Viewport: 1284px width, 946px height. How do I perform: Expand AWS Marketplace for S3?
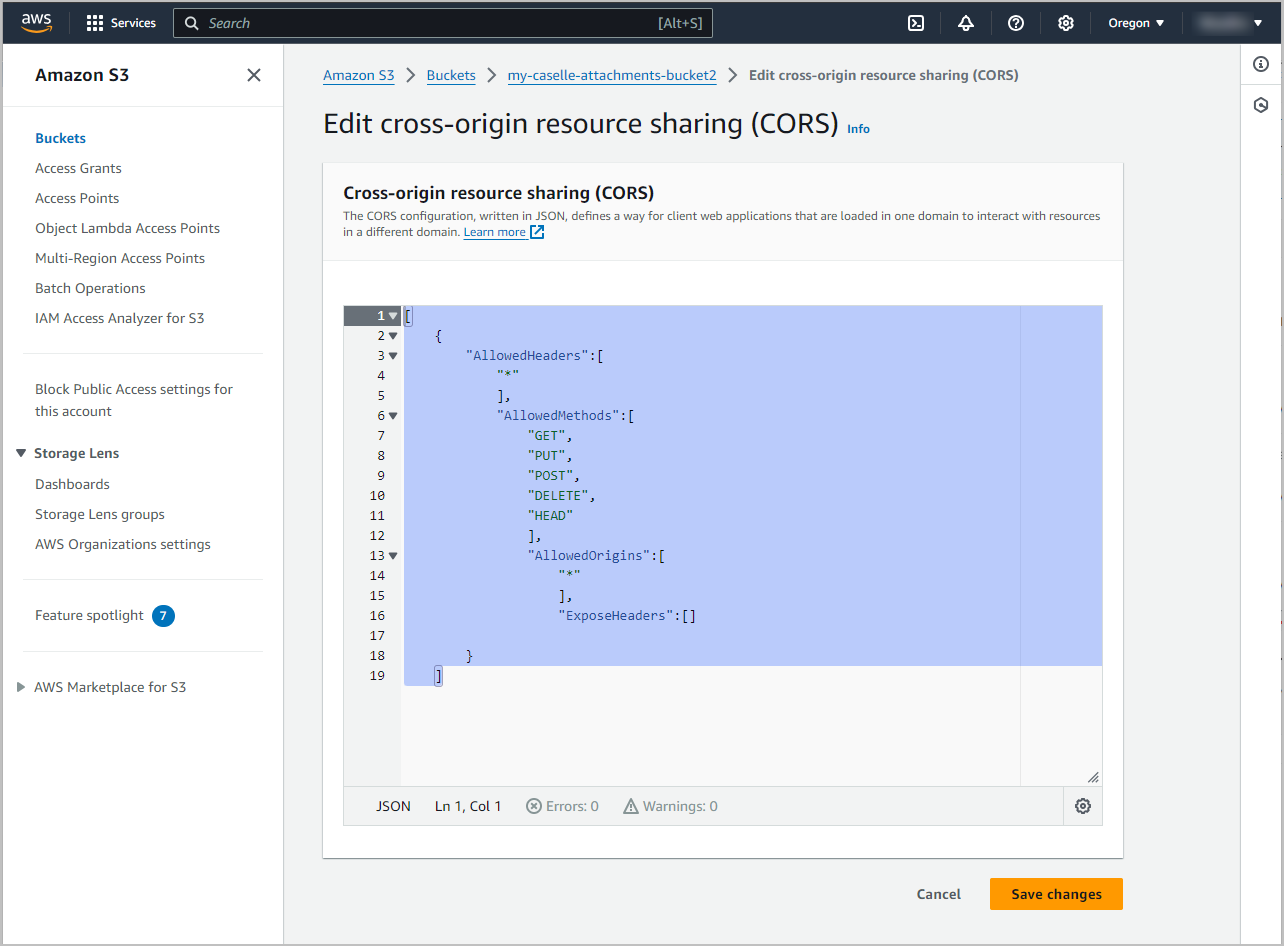click(21, 687)
